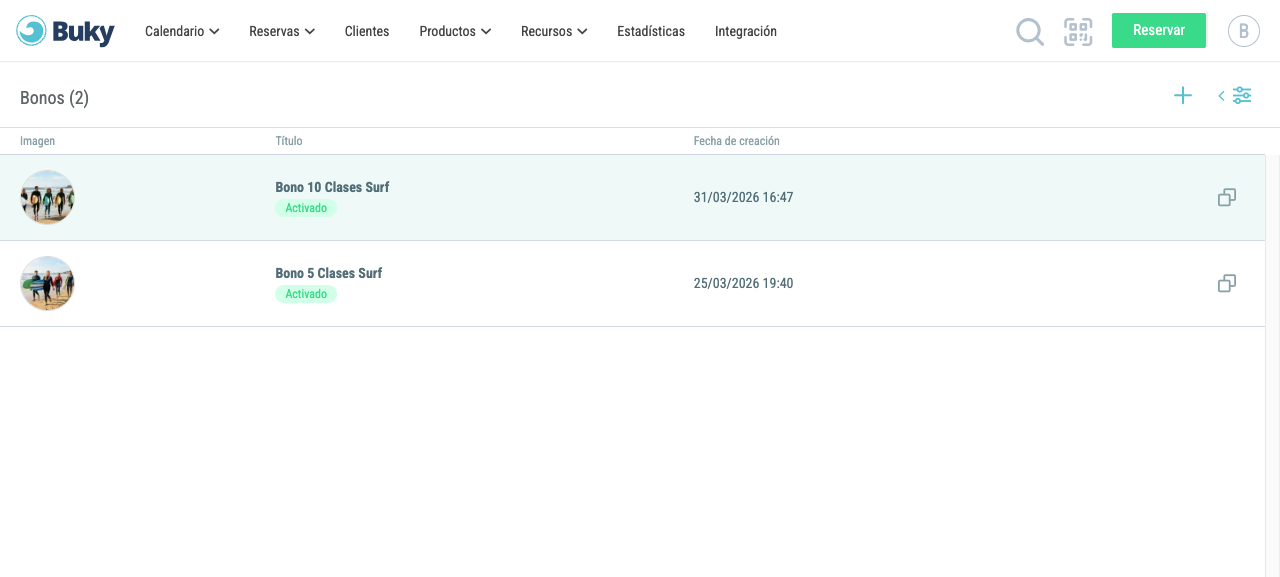Click the Bono 5 Clases Surf thumbnail
The height and width of the screenshot is (577, 1280).
pos(47,283)
